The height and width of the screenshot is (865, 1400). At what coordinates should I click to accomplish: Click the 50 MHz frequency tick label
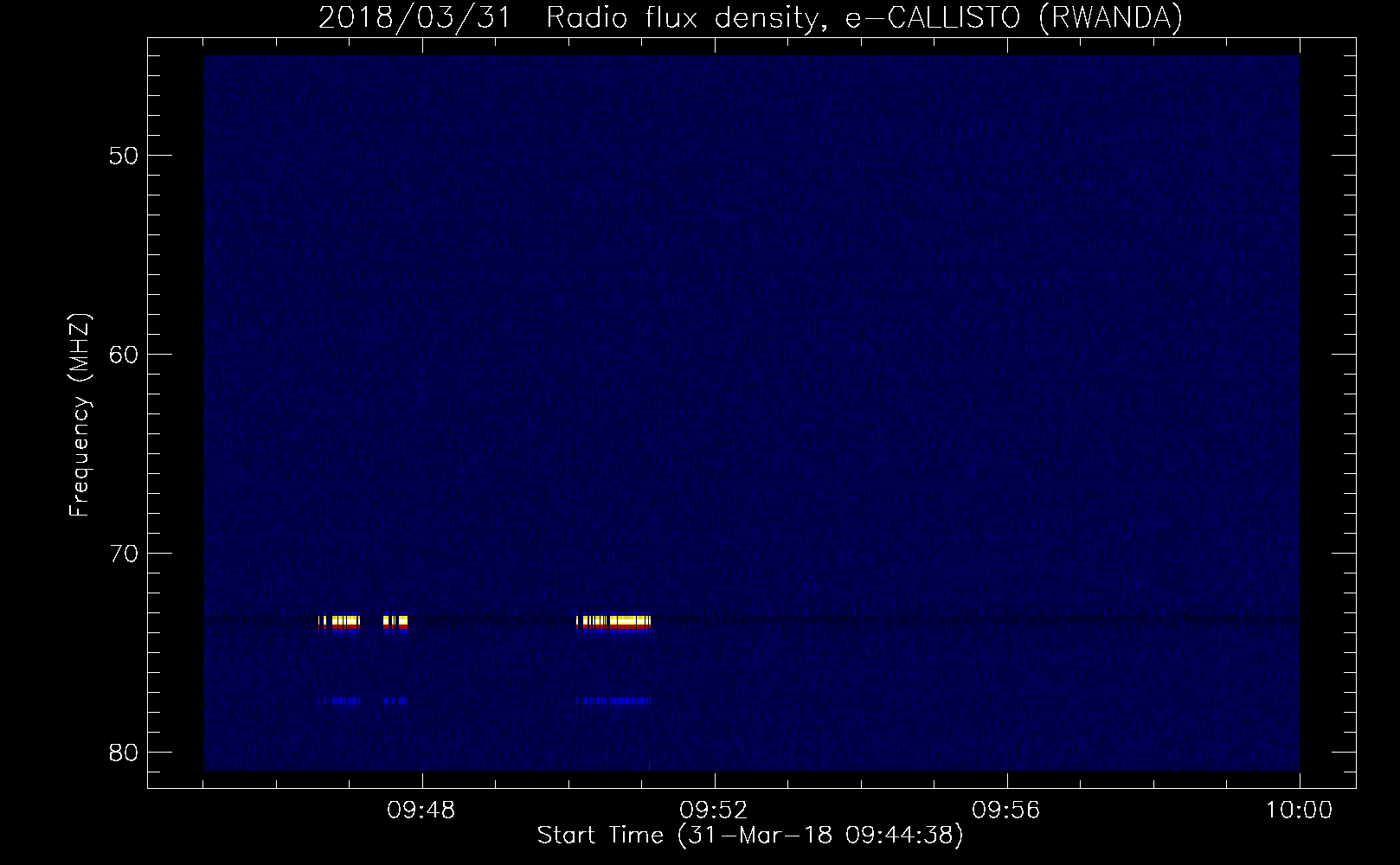(122, 156)
